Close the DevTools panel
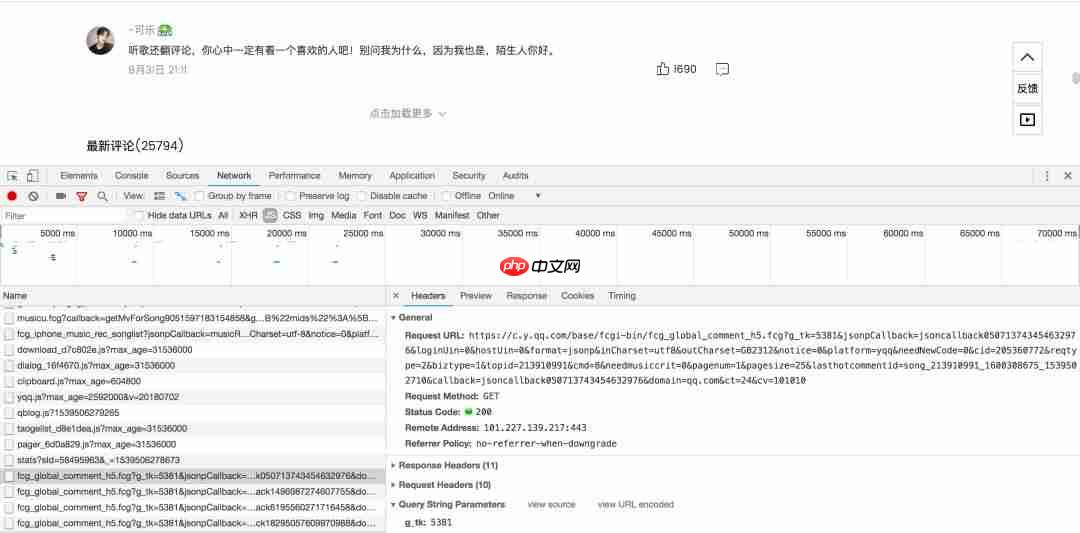The height and width of the screenshot is (533, 1080). point(1068,176)
